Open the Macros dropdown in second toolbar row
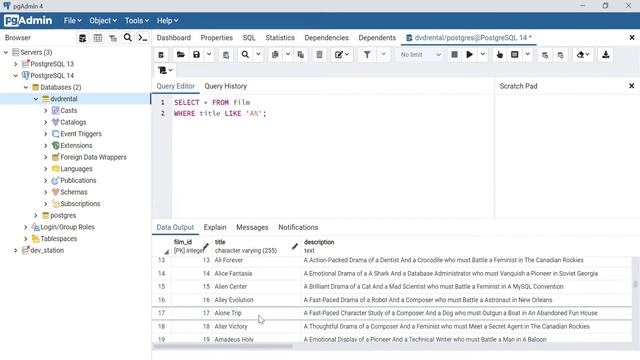Viewport: 640px width, 360px height. click(165, 70)
